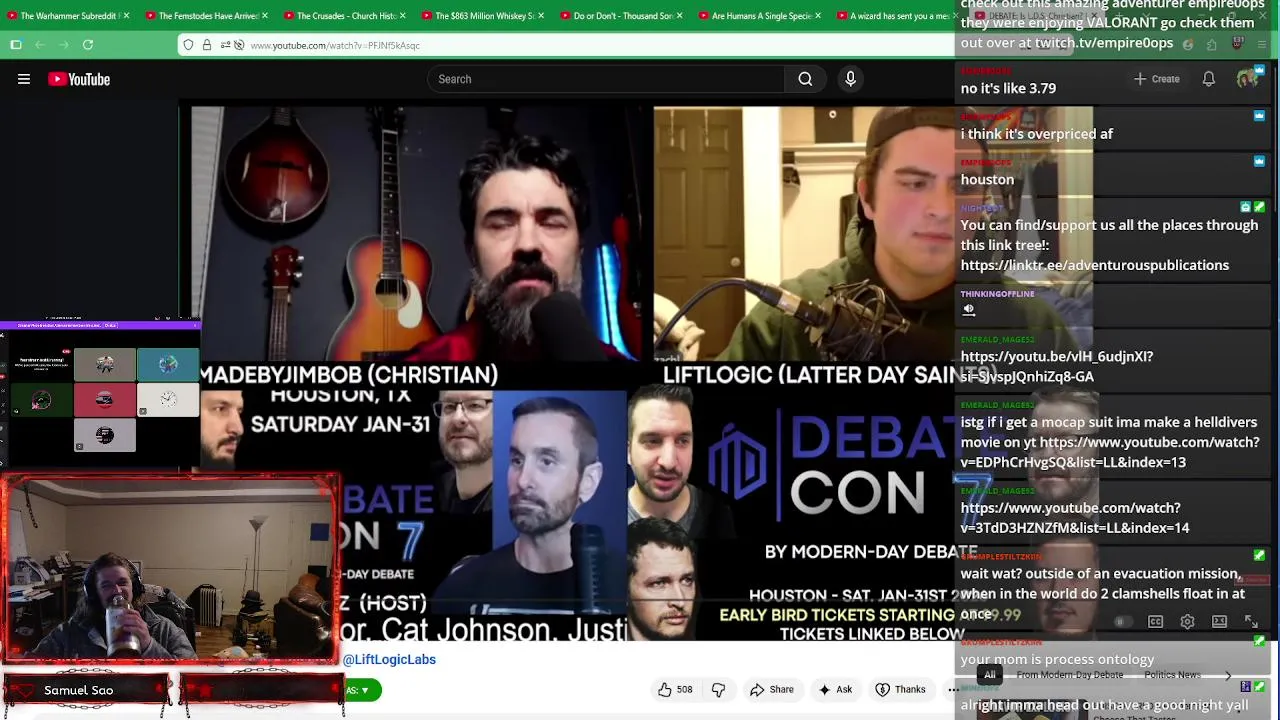Viewport: 1280px width, 720px height.
Task: Click chat message "your mom is process ontology"
Action: tap(1057, 659)
